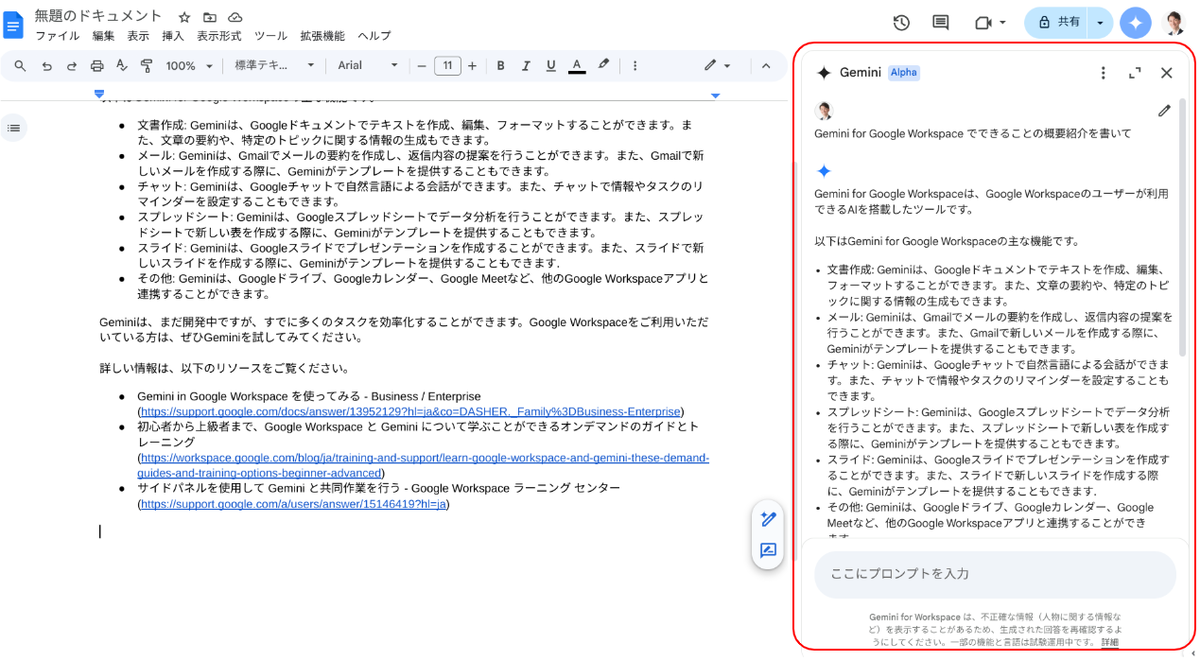Open the search menus magnifier tool

tap(20, 66)
